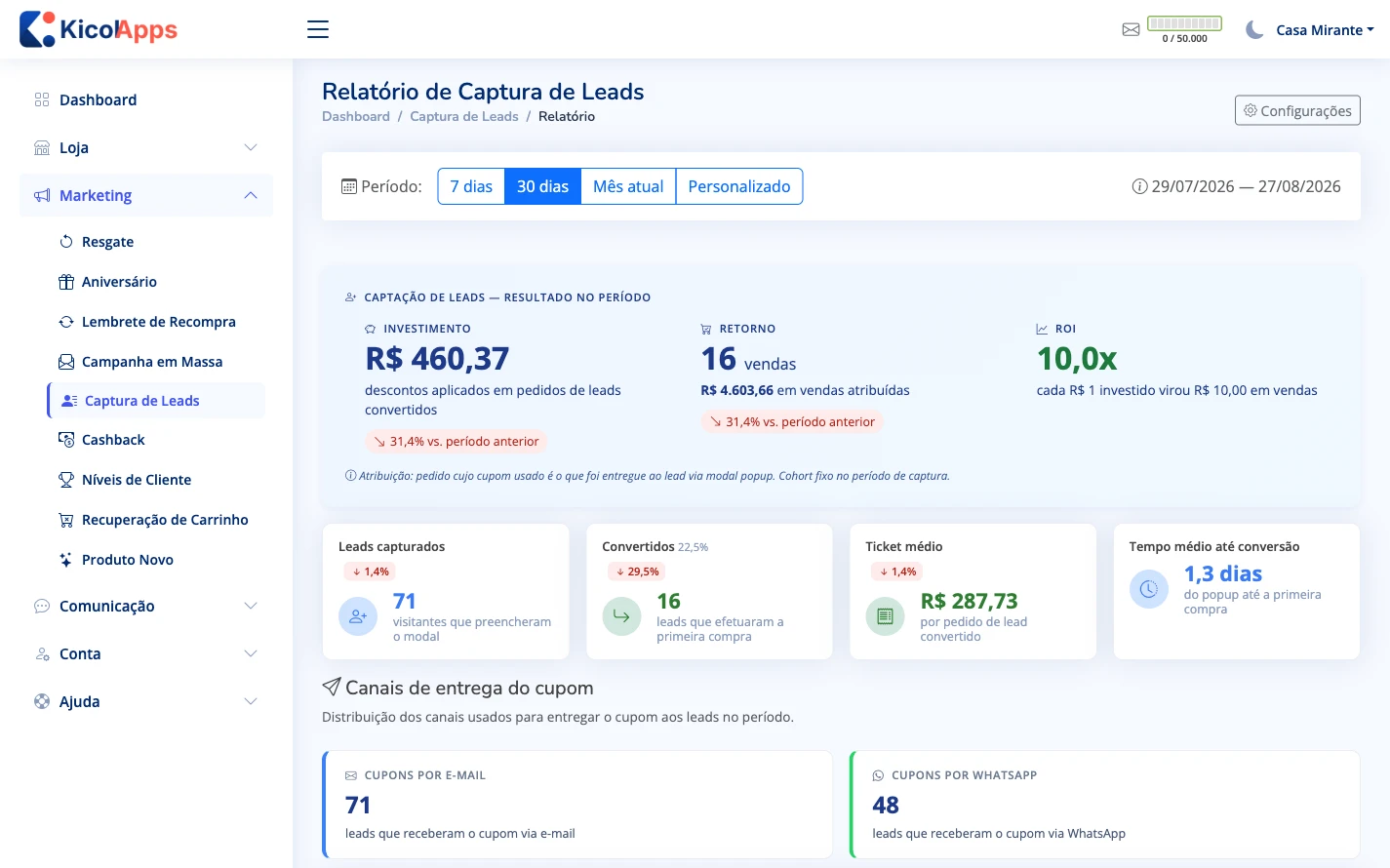Click the Comunicação chat bubble icon
1390x868 pixels.
[42, 606]
